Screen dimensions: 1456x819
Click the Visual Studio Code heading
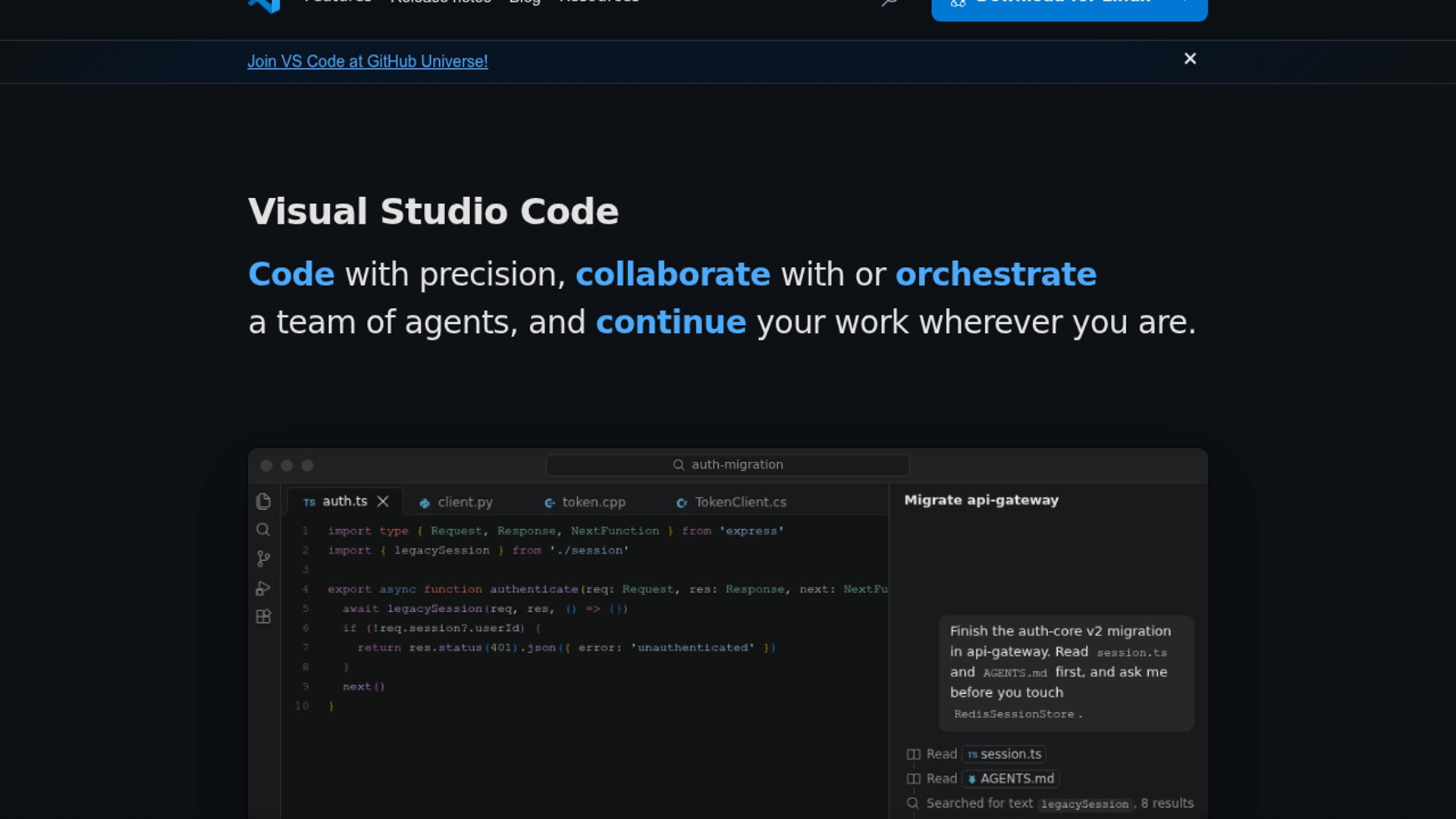434,211
